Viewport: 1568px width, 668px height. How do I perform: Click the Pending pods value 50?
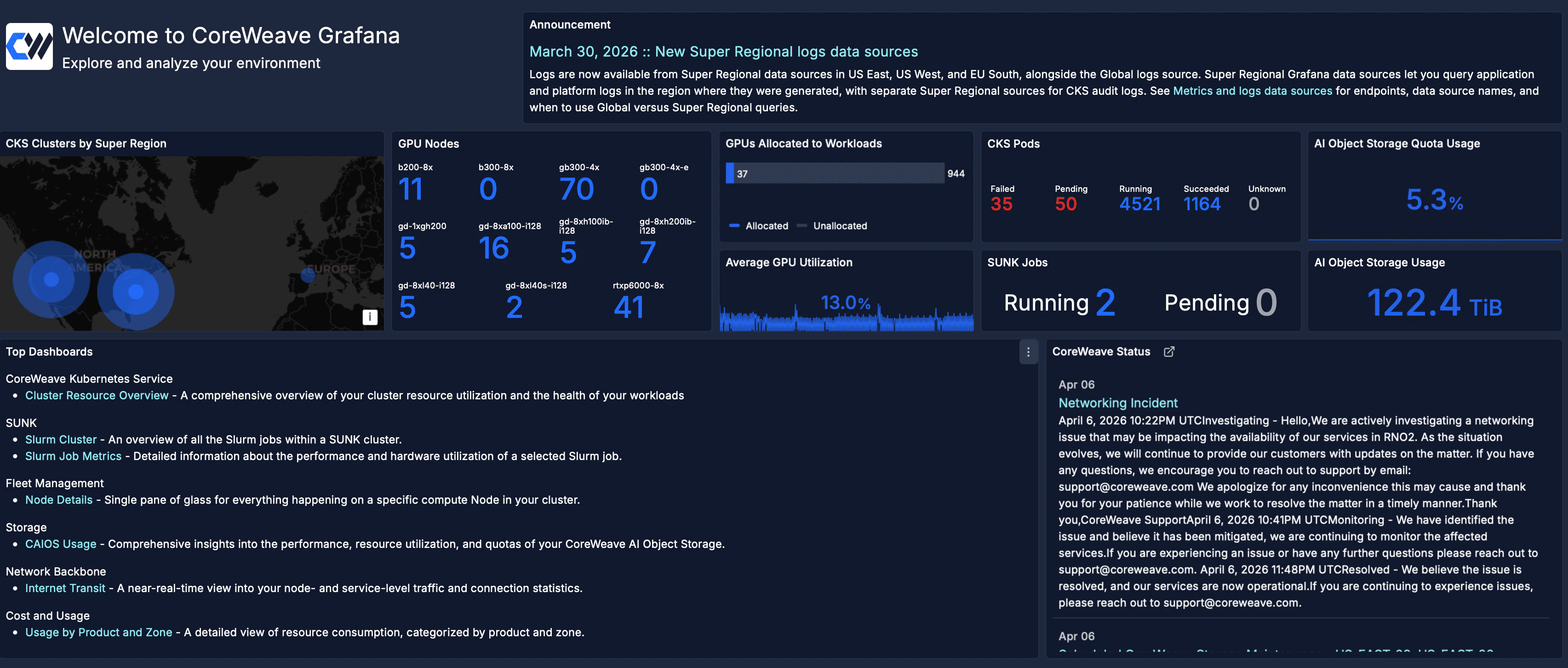pos(1066,204)
